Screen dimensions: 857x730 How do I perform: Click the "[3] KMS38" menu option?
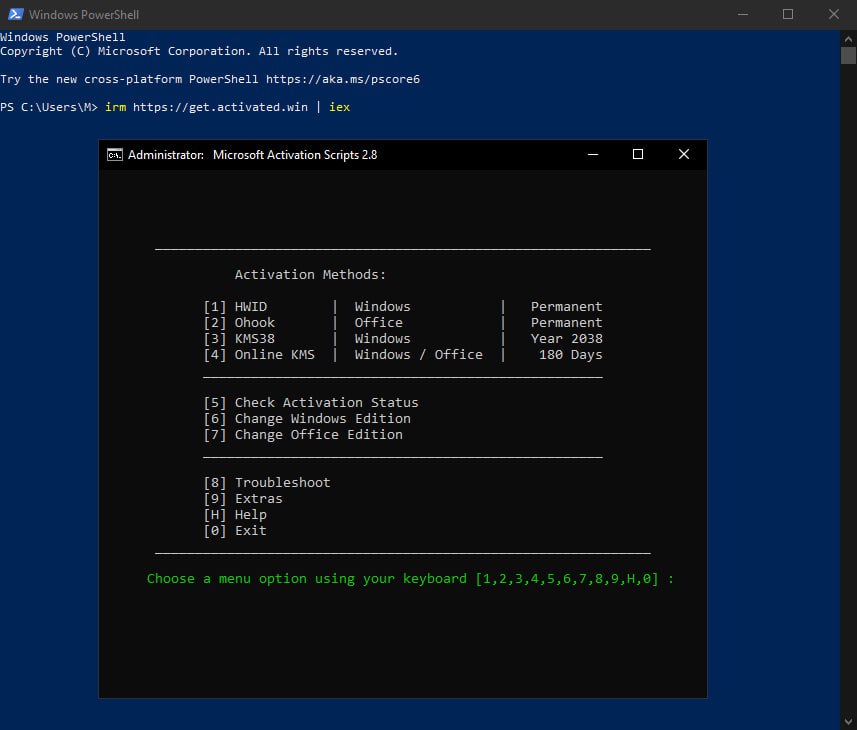239,339
